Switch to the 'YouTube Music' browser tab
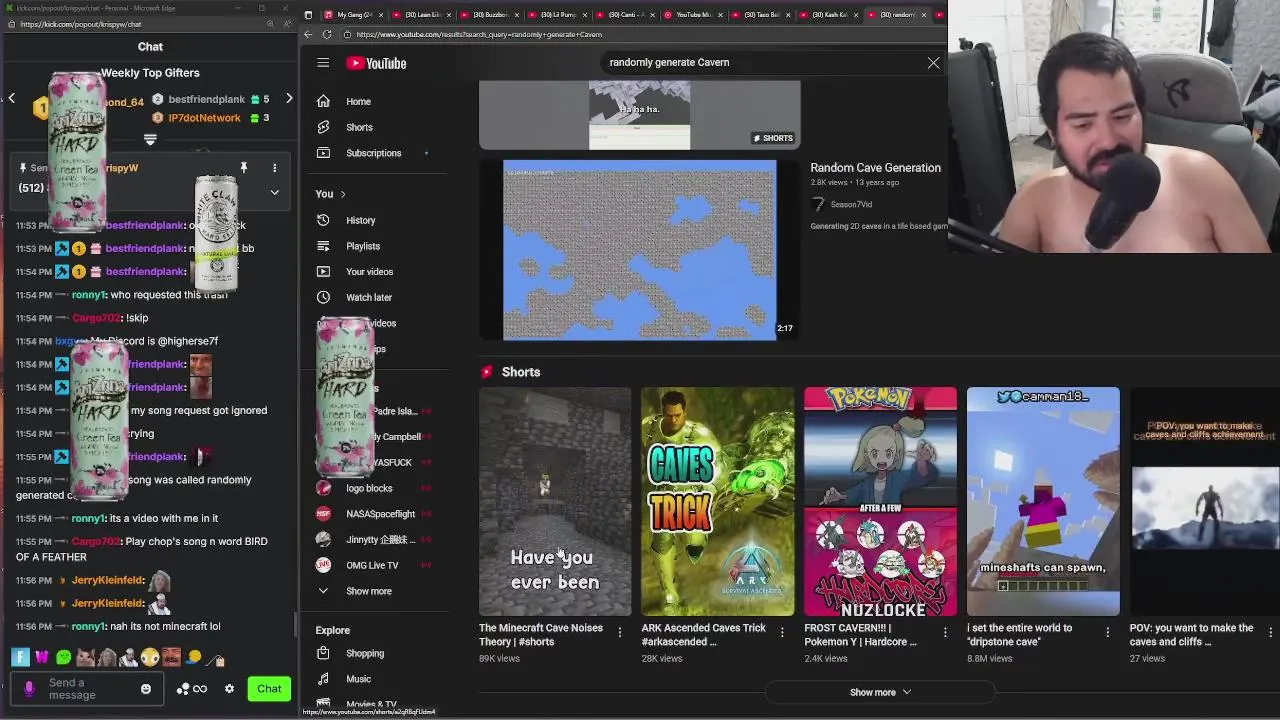Viewport: 1280px width, 720px height. click(692, 15)
